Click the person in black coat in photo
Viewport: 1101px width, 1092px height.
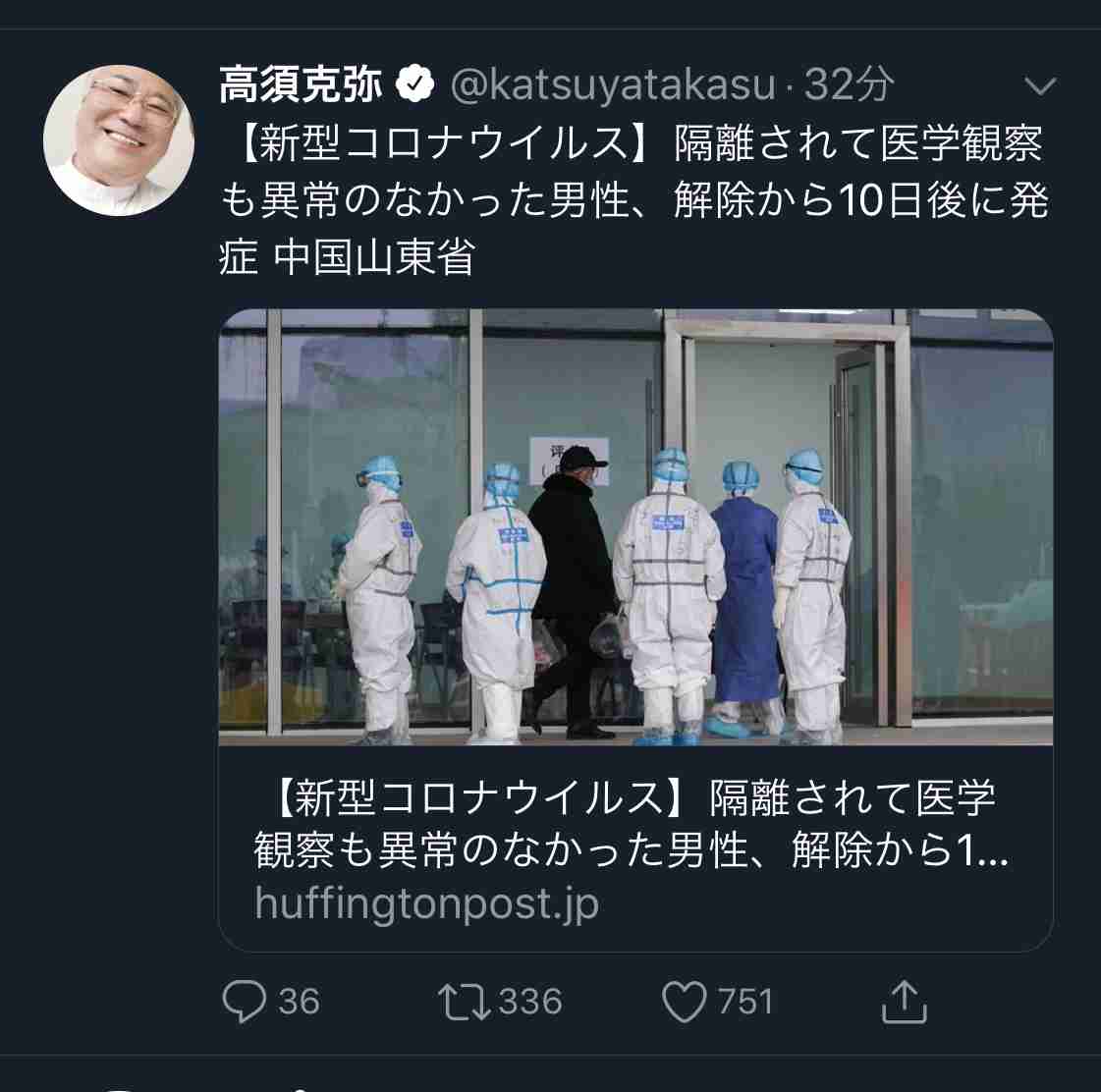click(x=574, y=592)
